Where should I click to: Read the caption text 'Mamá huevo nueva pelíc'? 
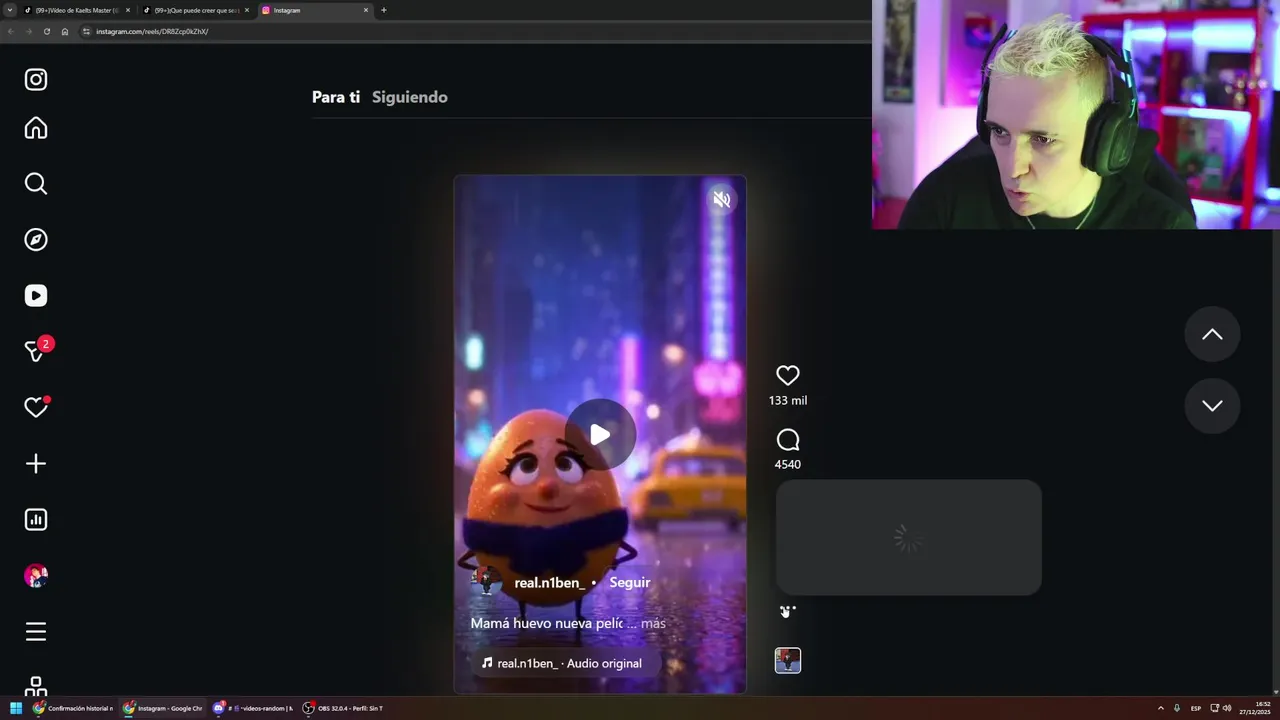(547, 623)
